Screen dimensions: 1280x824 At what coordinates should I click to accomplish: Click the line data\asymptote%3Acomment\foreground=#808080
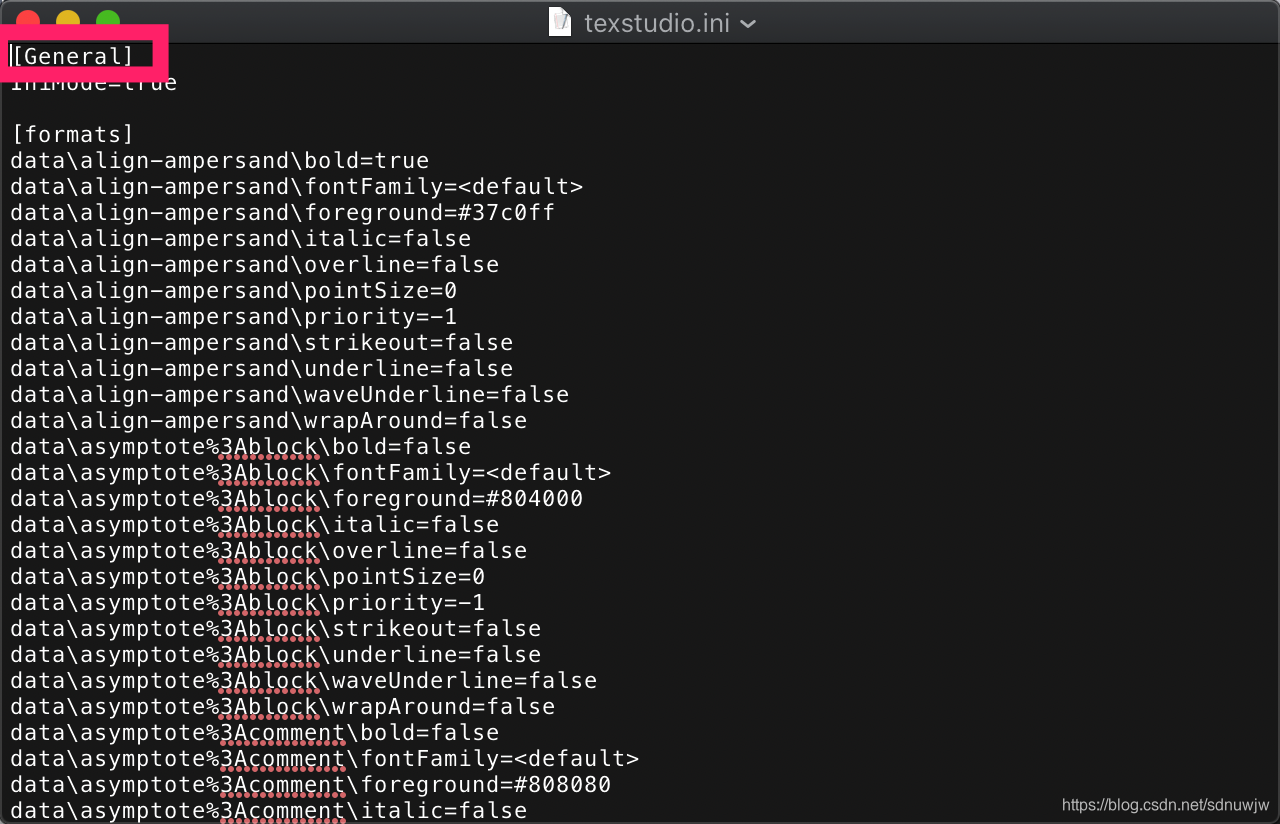pos(311,785)
